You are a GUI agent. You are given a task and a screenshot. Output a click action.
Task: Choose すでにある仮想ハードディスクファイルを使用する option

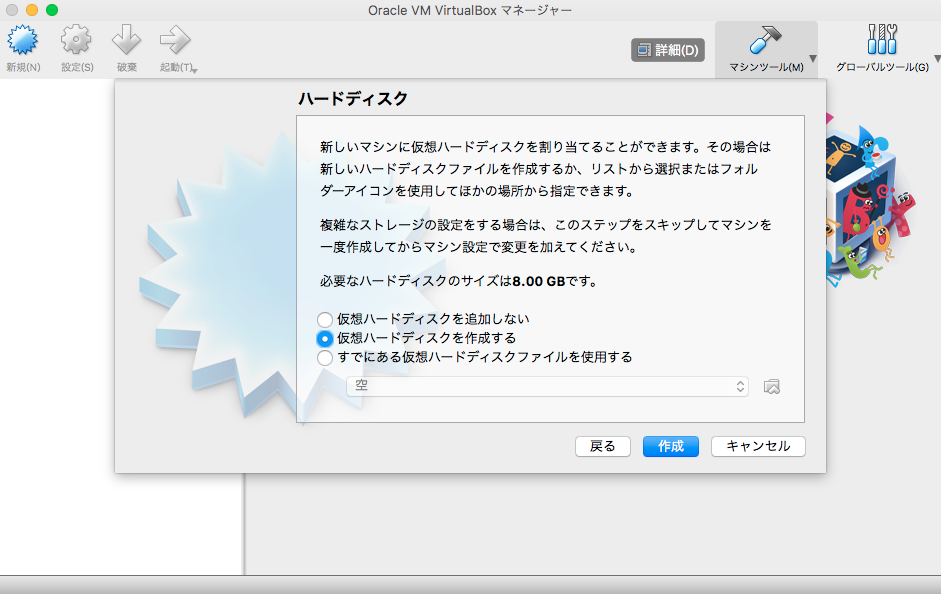[x=324, y=357]
